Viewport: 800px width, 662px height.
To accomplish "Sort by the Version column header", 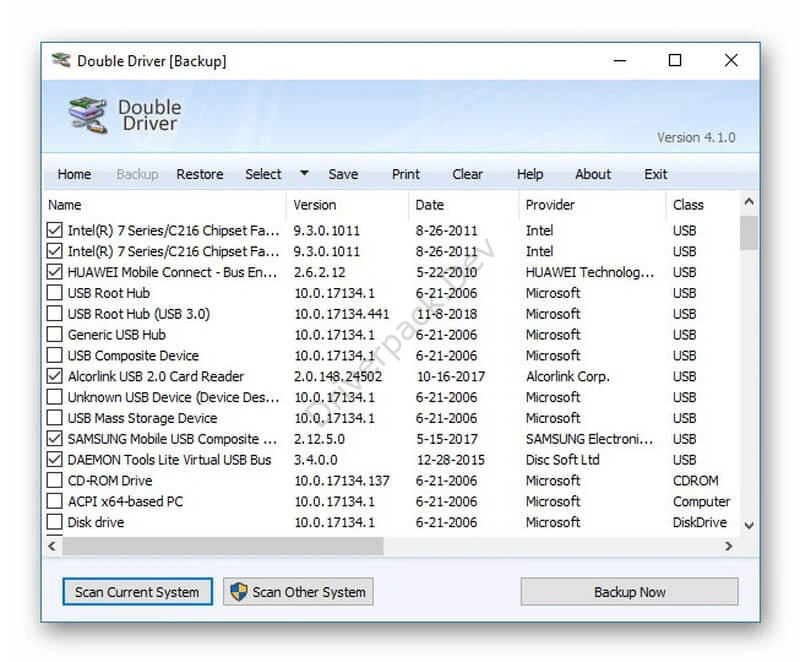I will (347, 205).
